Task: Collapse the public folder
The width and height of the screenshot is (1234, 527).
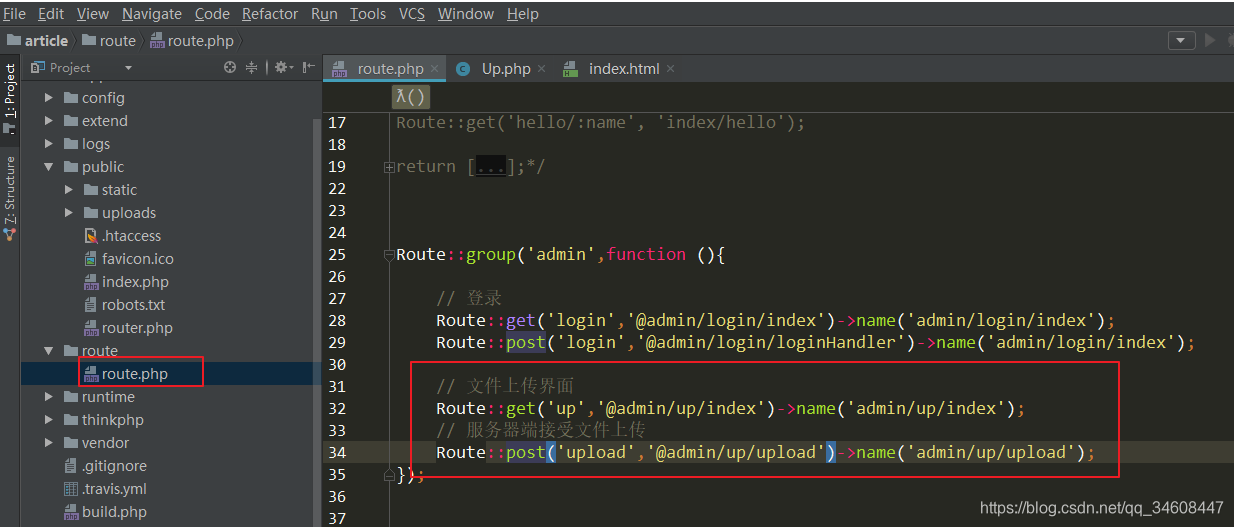Action: click(x=49, y=167)
